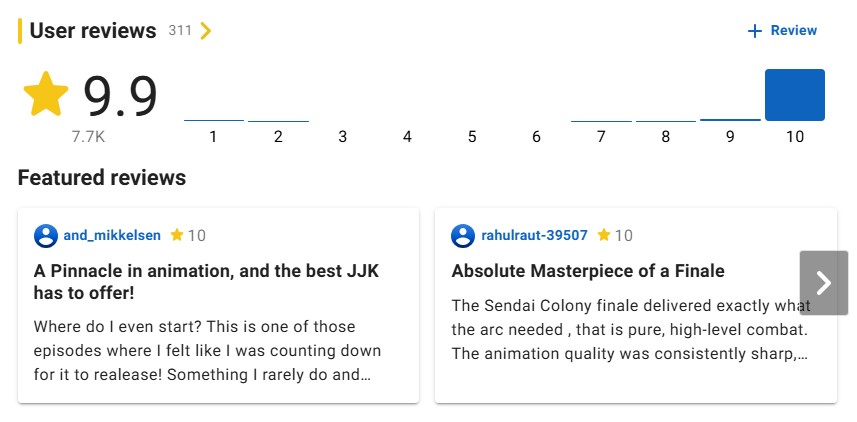857x422 pixels.
Task: Click the plus Review button
Action: click(x=782, y=31)
